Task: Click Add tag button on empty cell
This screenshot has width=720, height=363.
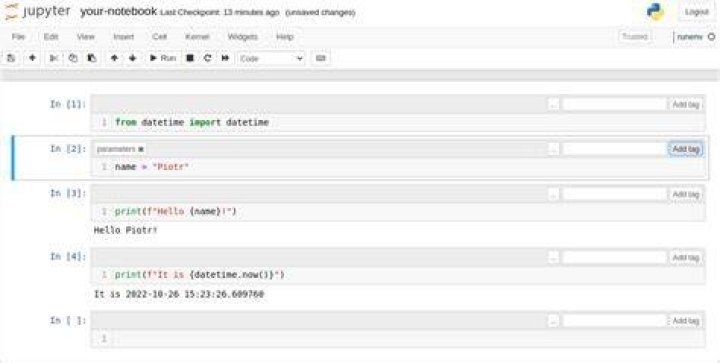Action: tap(686, 321)
